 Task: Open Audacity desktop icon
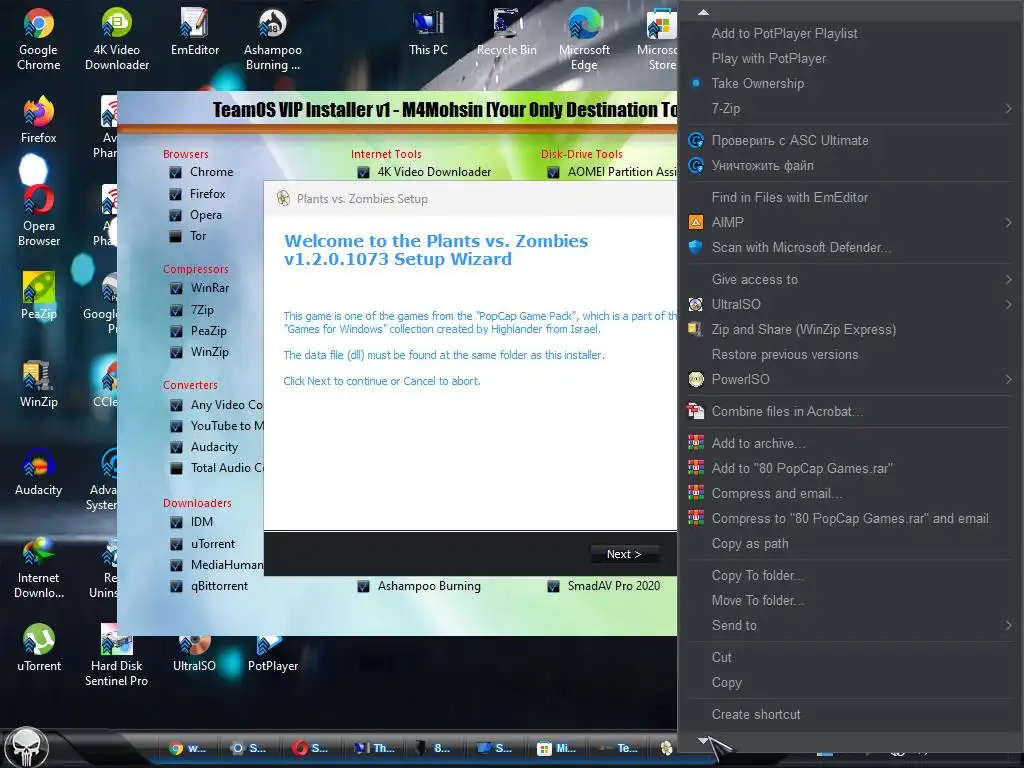[x=39, y=472]
